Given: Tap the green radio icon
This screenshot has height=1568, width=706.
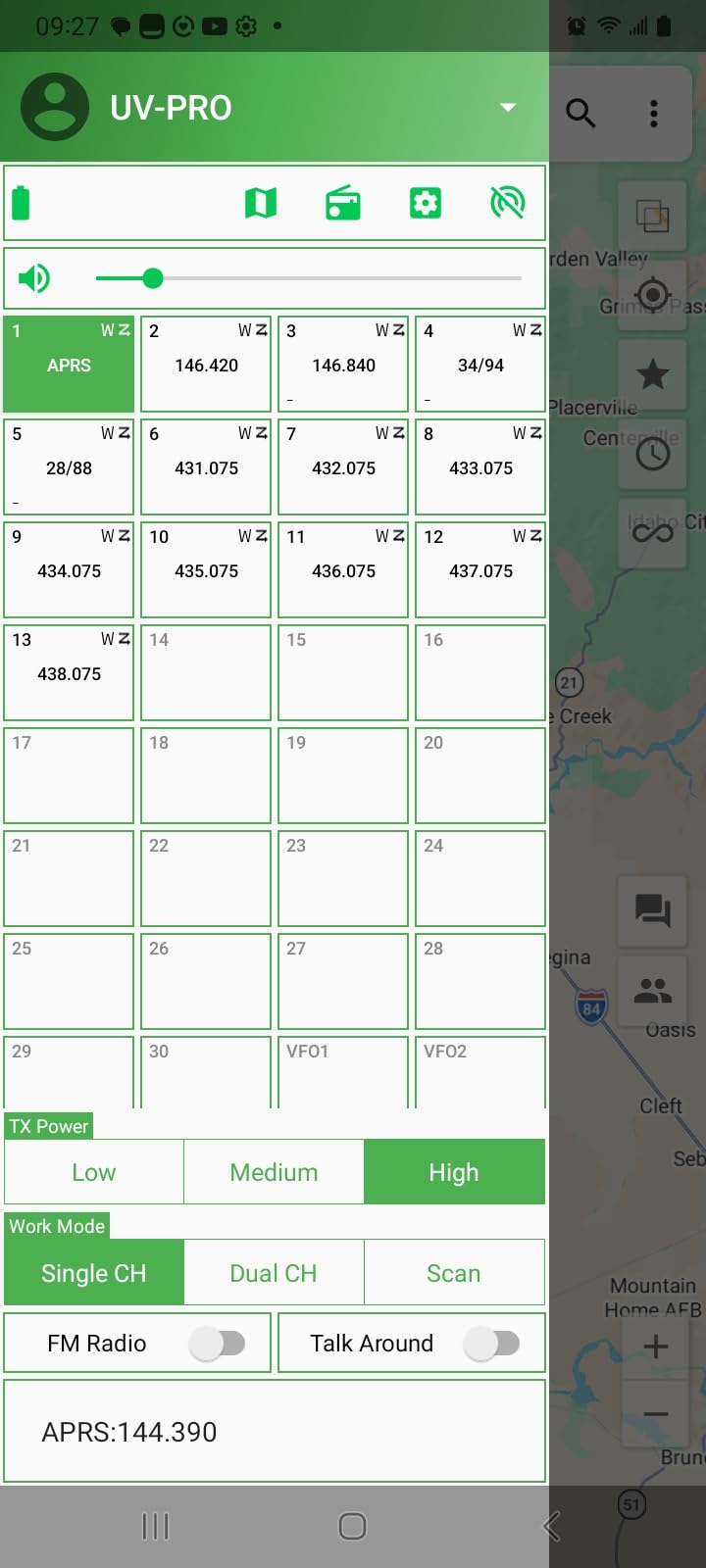Looking at the screenshot, I should (x=343, y=203).
